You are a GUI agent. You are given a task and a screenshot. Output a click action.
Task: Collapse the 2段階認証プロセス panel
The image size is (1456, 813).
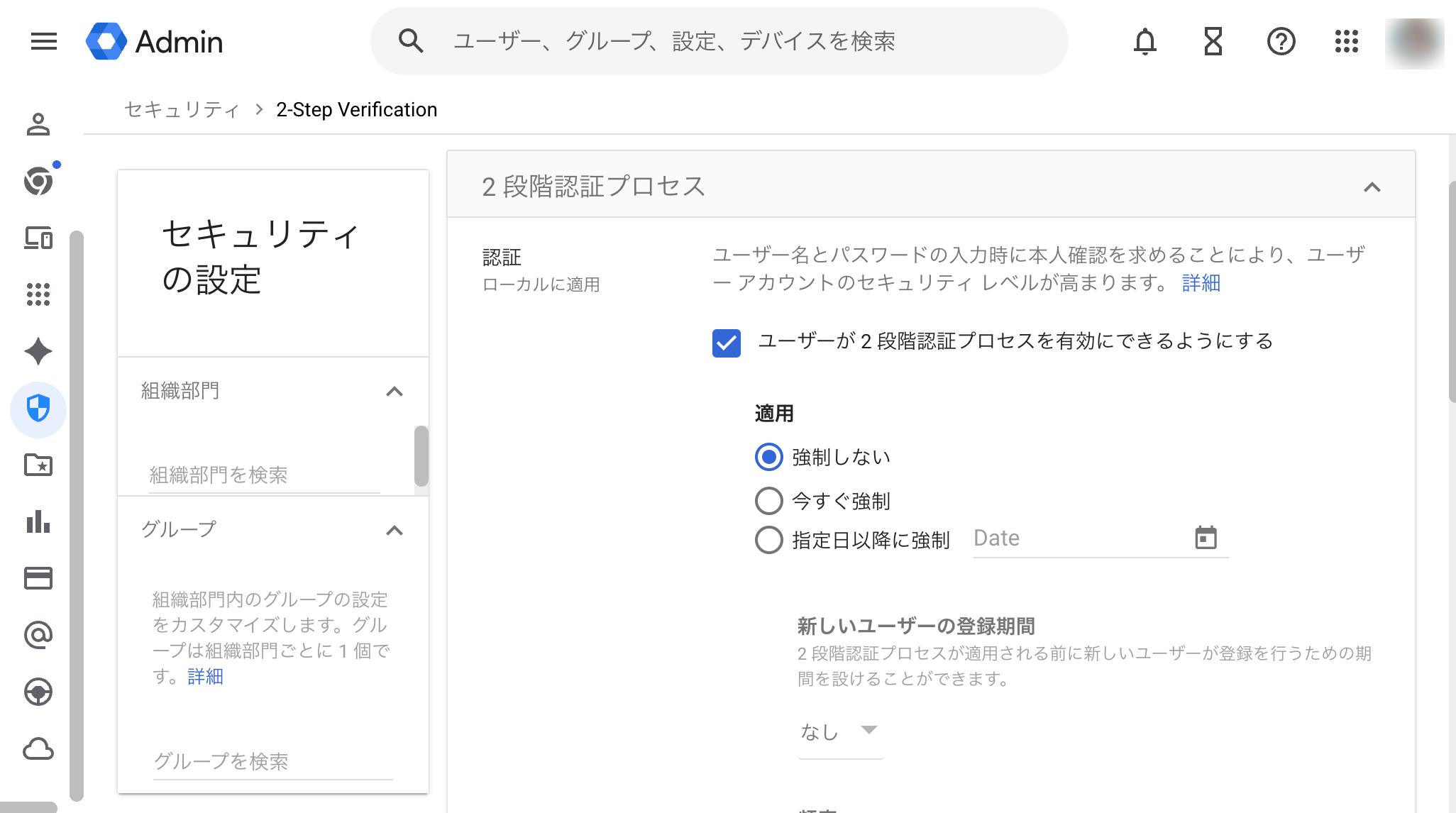(x=1374, y=187)
